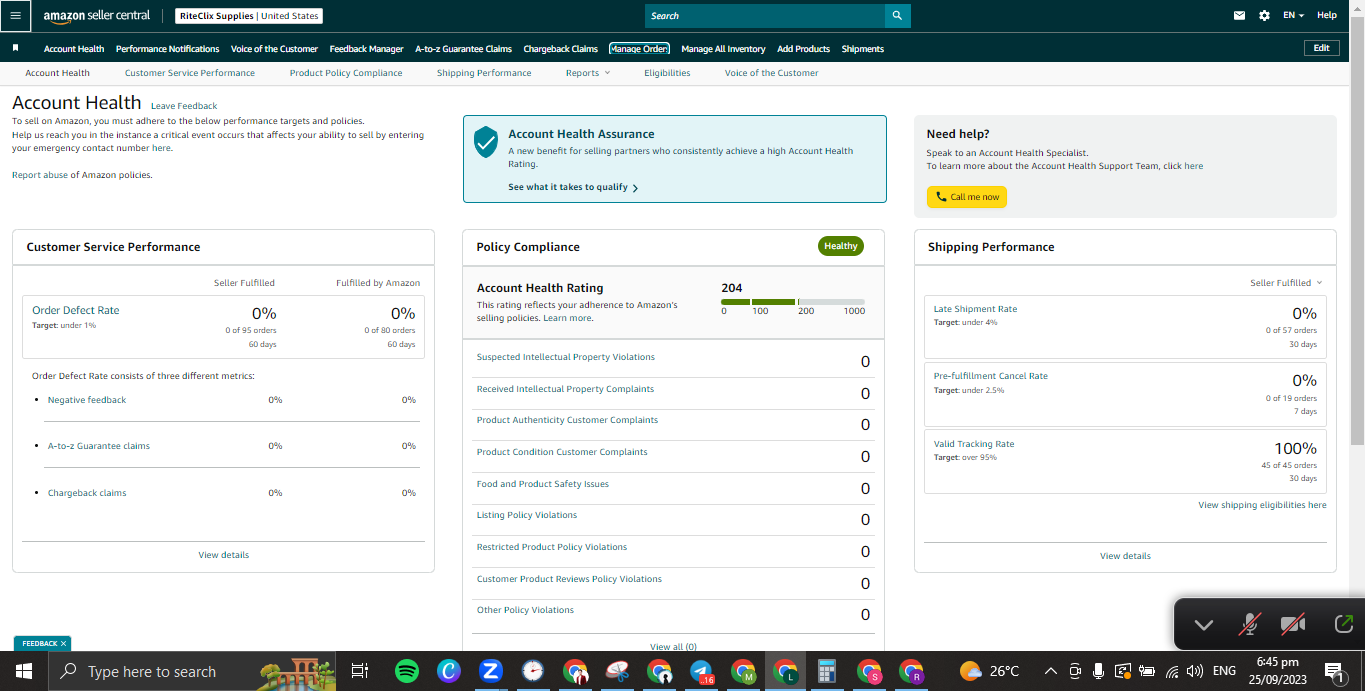This screenshot has height=691, width=1365.
Task: Click the amazon seller central logo
Action: click(x=97, y=16)
